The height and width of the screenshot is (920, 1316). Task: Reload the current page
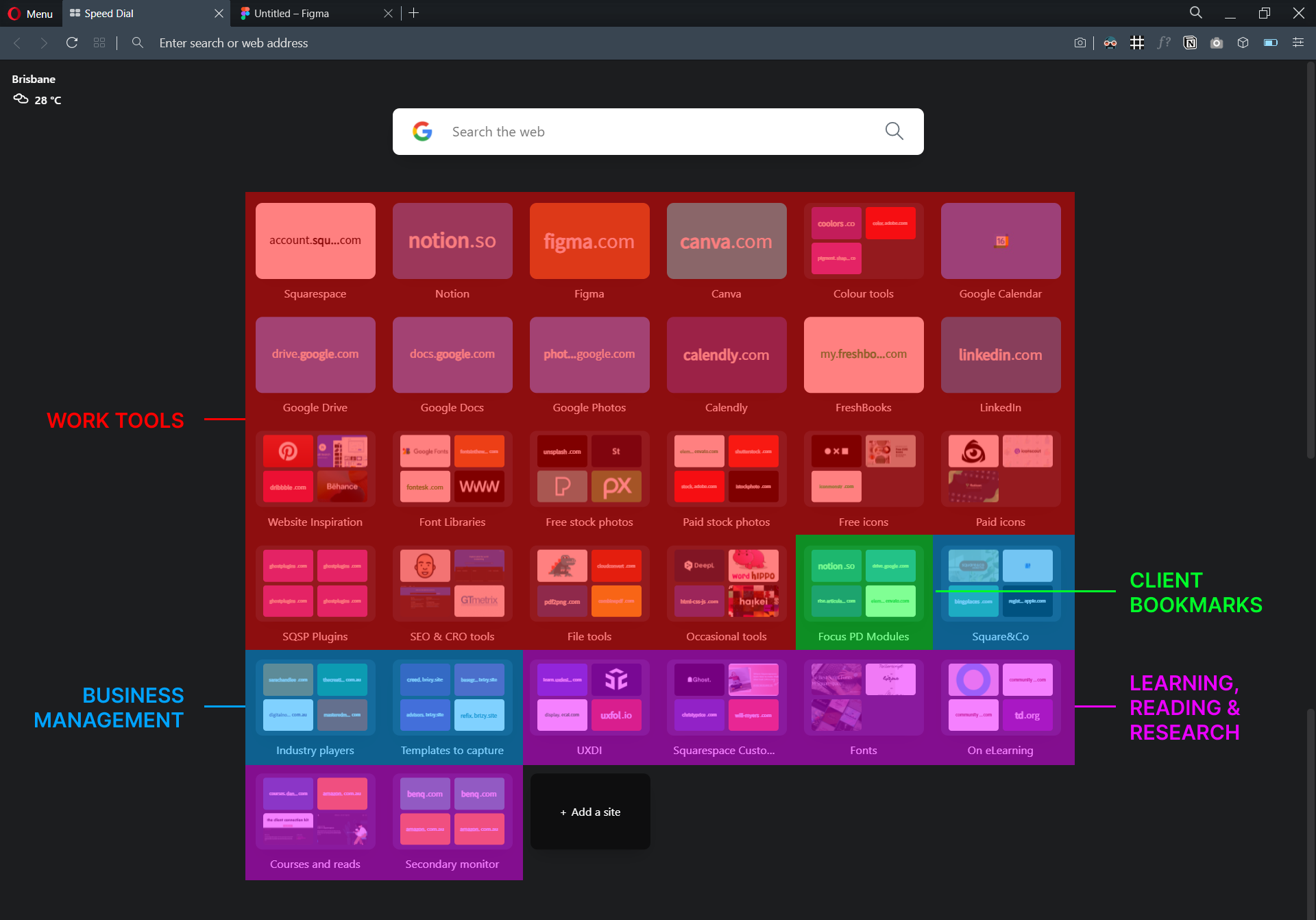pyautogui.click(x=71, y=43)
